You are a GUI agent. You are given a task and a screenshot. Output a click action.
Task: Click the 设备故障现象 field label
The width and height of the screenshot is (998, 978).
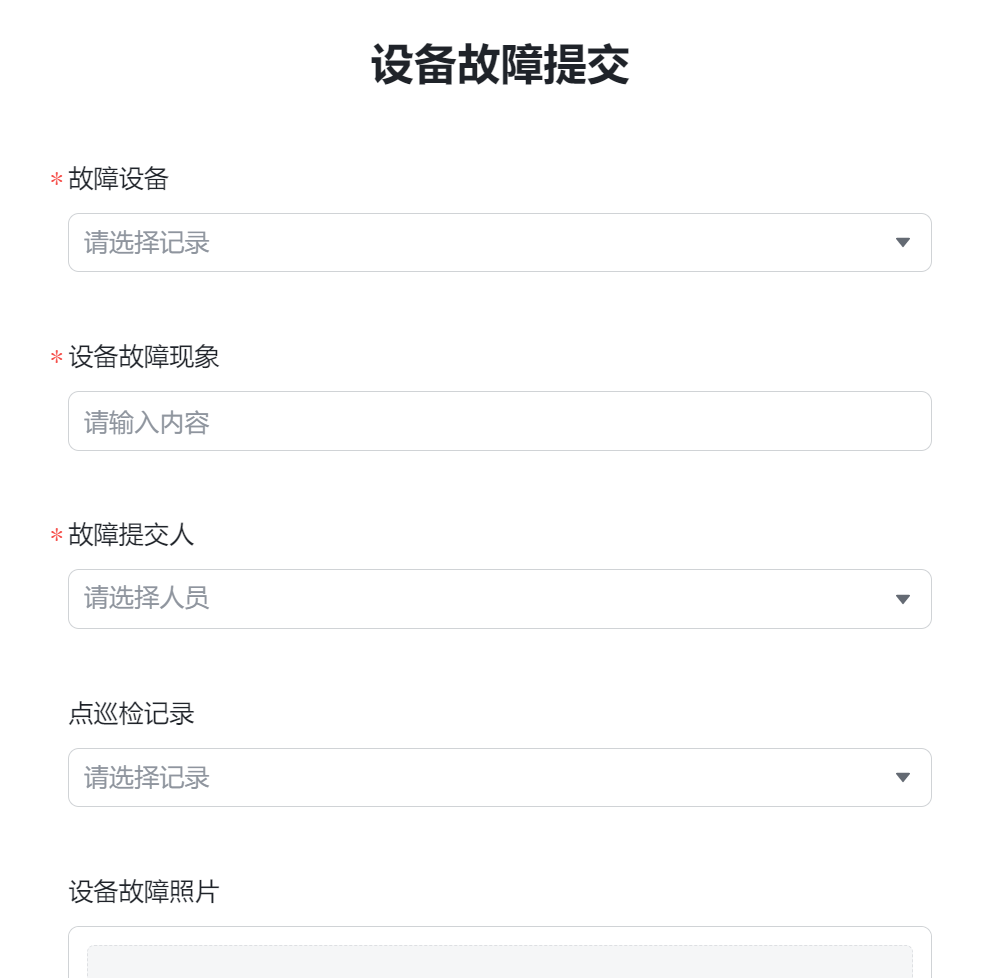pyautogui.click(x=144, y=356)
